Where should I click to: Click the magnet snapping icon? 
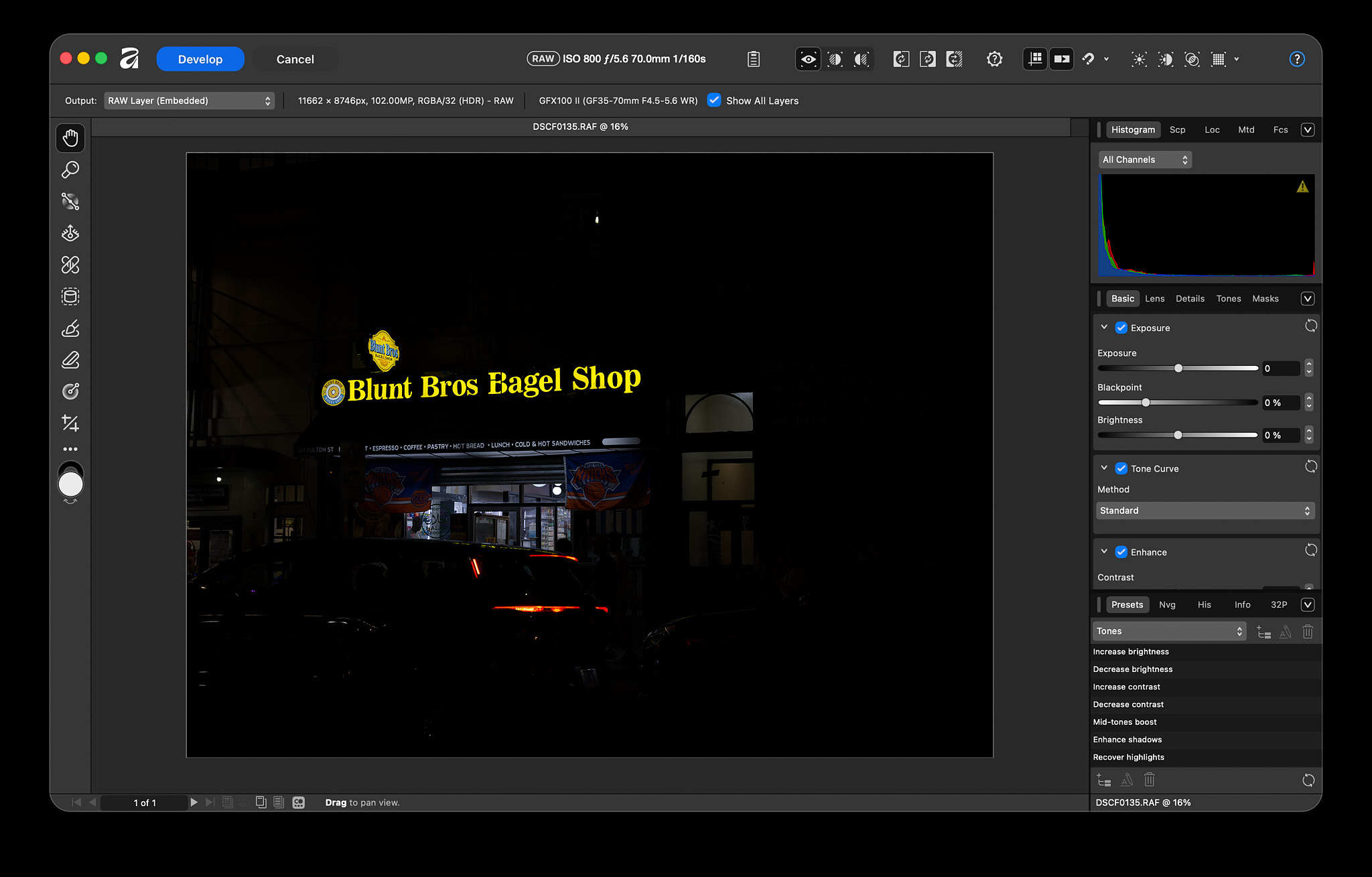tap(1089, 59)
